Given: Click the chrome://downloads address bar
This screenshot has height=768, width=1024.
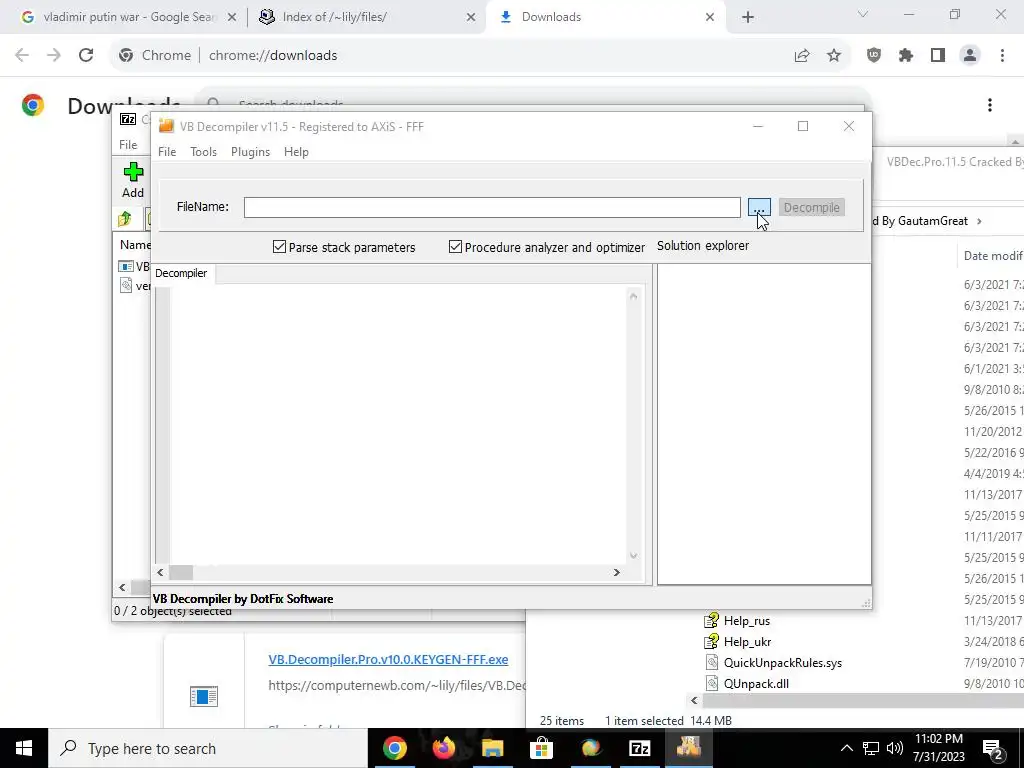Looking at the screenshot, I should click(x=451, y=55).
